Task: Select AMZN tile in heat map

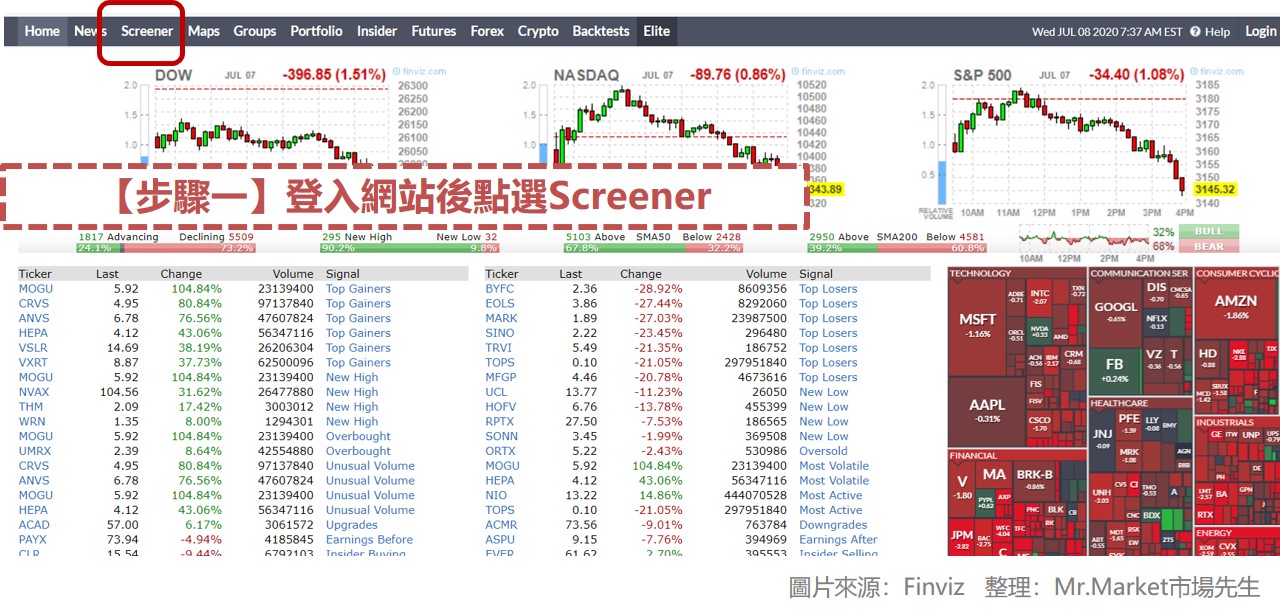Action: pyautogui.click(x=1236, y=307)
